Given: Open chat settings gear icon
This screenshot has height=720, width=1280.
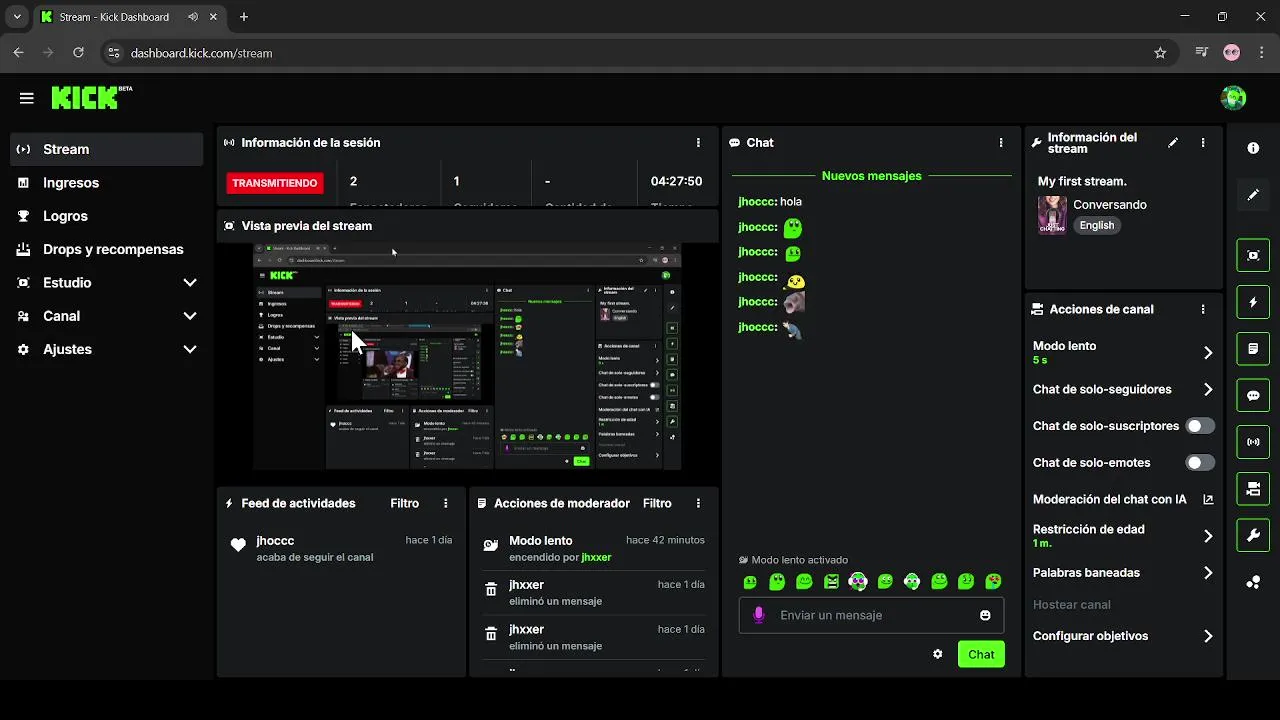Looking at the screenshot, I should 938,654.
